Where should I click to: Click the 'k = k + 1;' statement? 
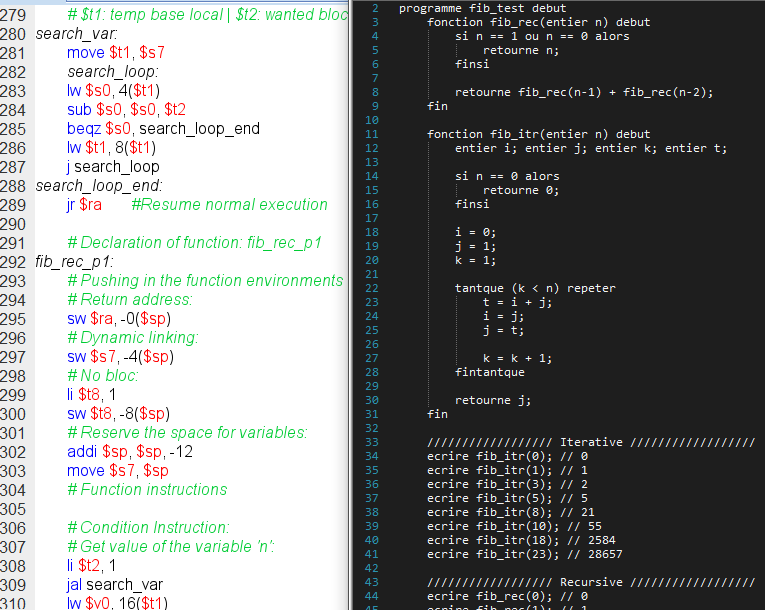coord(517,359)
